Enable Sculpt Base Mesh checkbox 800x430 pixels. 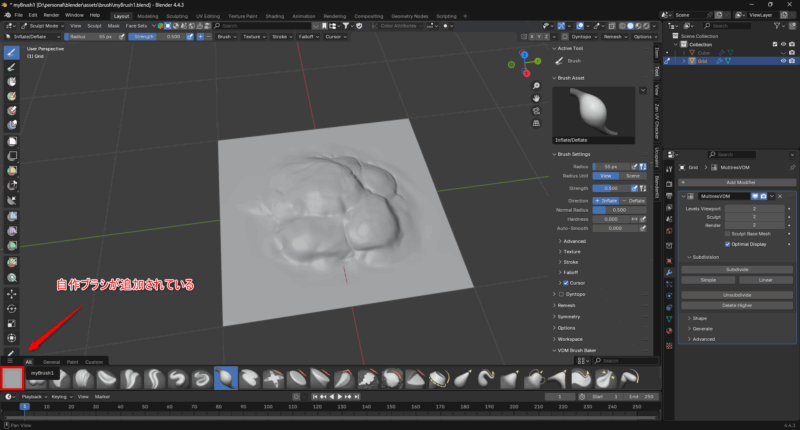click(728, 234)
